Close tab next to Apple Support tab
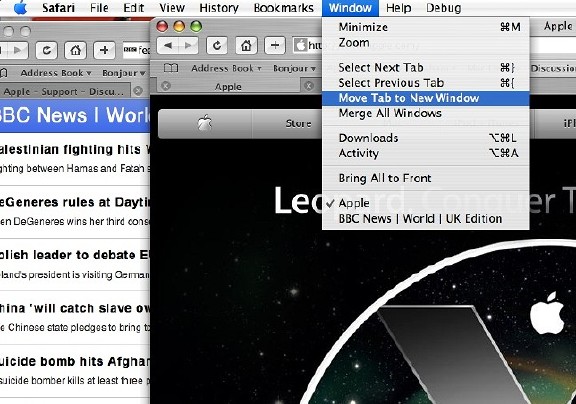Viewport: 576px width, 404px height. pos(138,91)
